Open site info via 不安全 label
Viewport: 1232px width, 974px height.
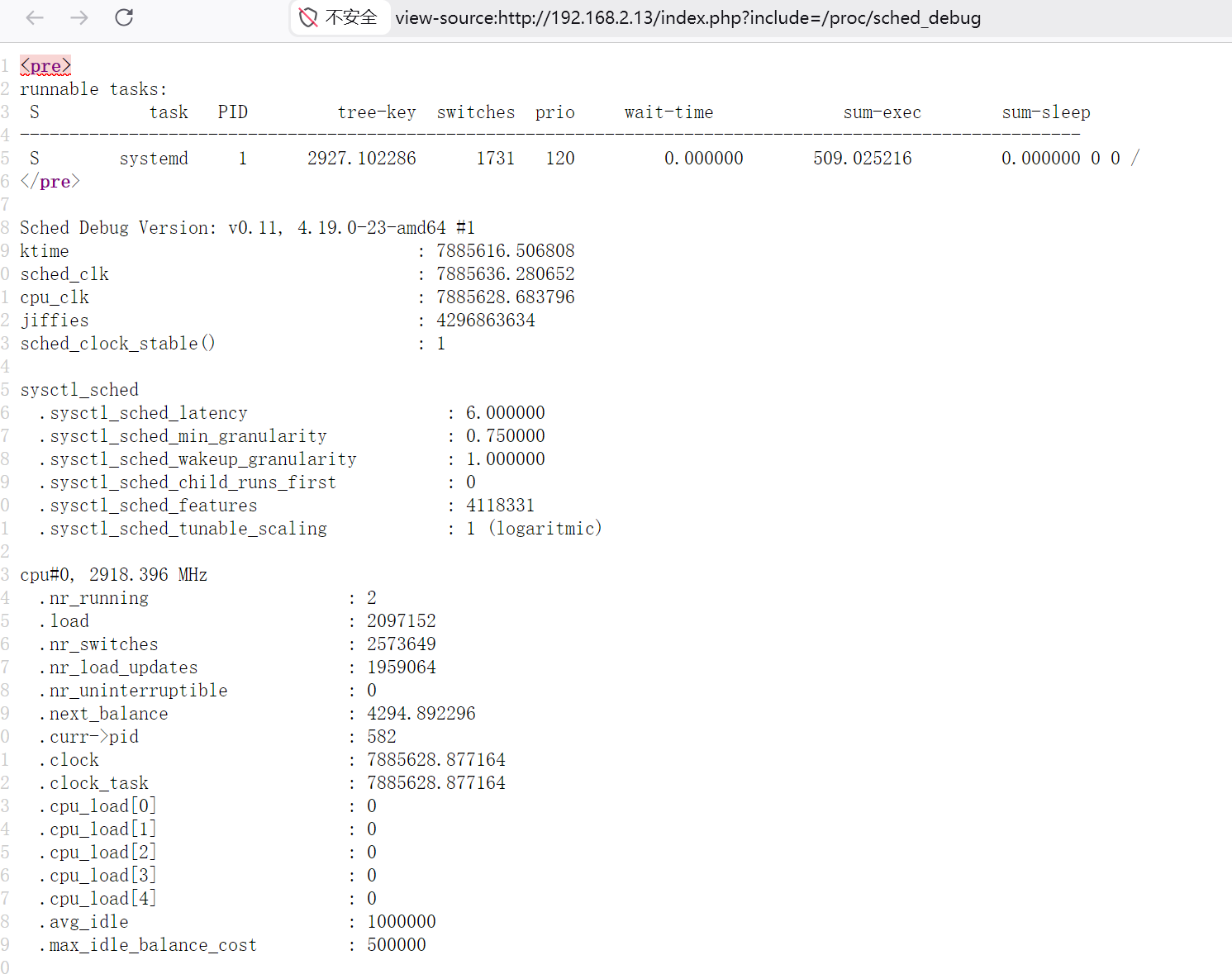(x=351, y=17)
